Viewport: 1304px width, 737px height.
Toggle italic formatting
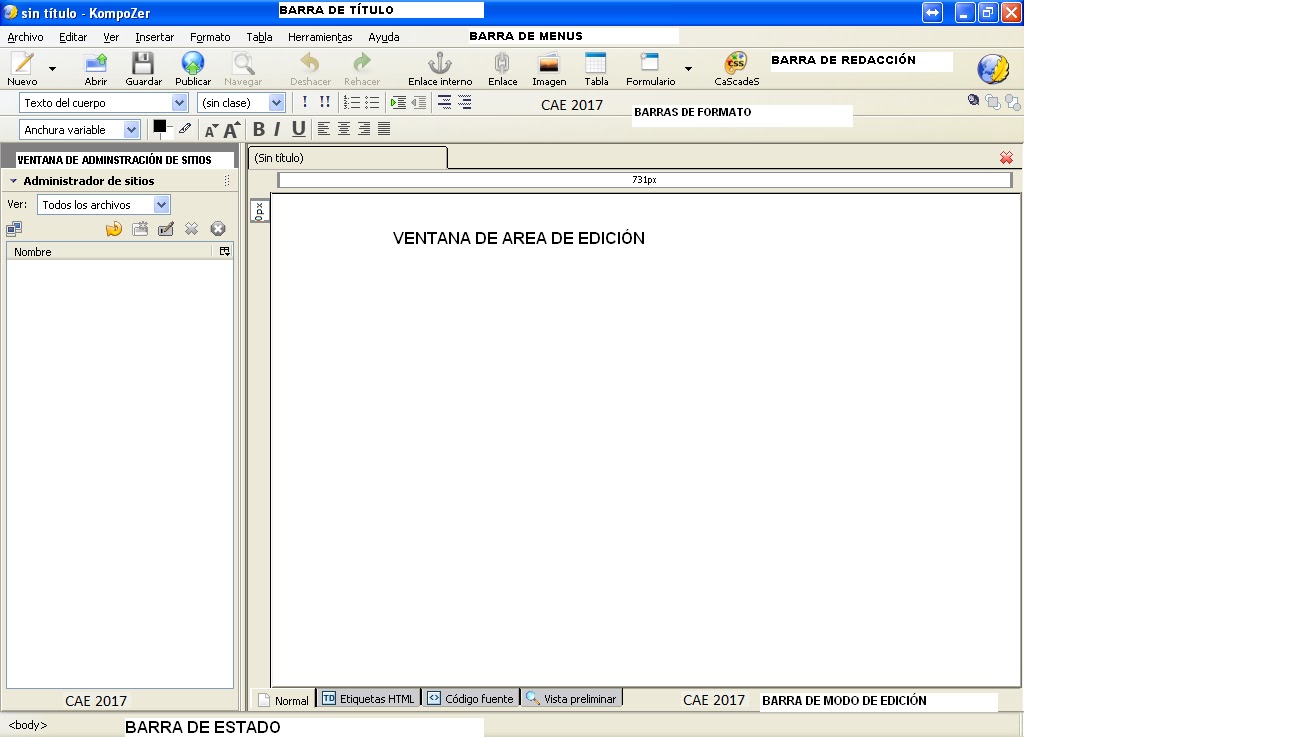click(277, 129)
